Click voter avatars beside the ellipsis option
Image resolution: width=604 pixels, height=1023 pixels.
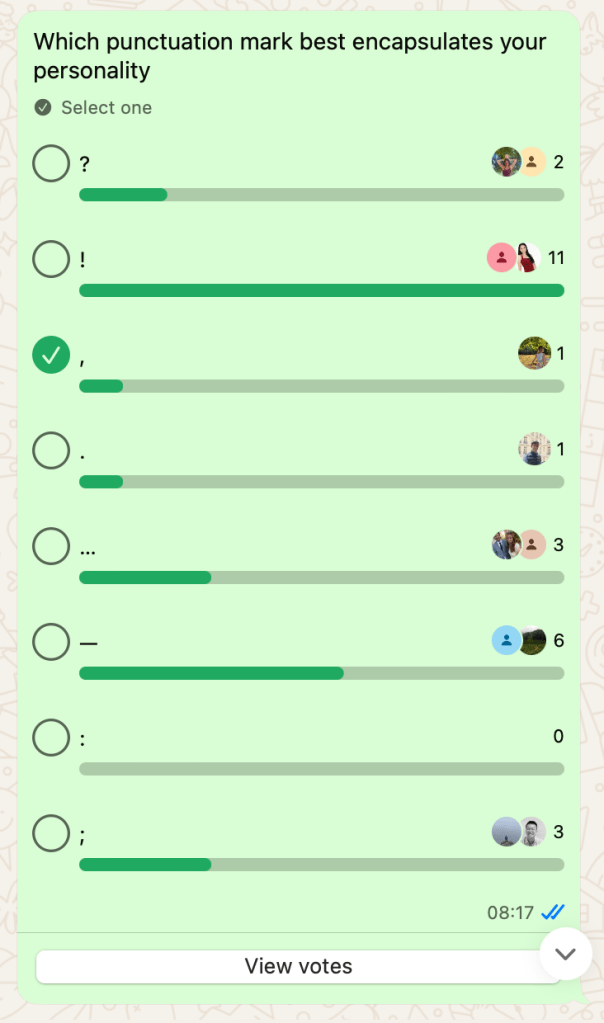point(518,545)
